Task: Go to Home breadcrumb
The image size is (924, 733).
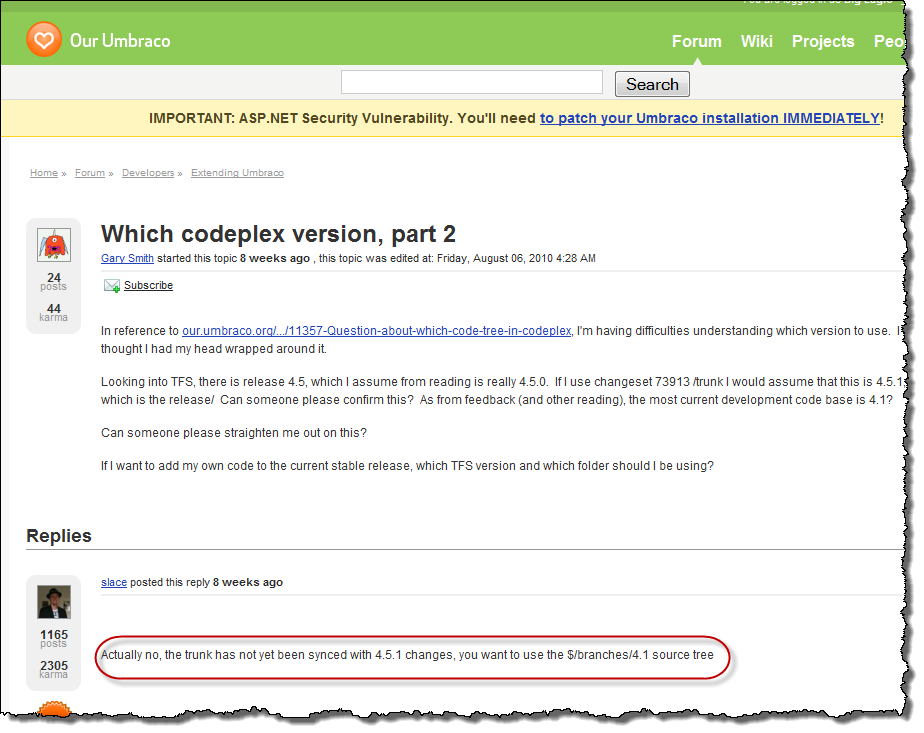Action: pos(44,173)
